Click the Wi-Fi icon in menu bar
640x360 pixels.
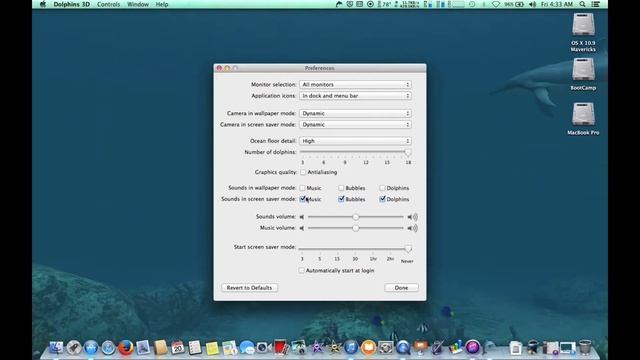496,4
